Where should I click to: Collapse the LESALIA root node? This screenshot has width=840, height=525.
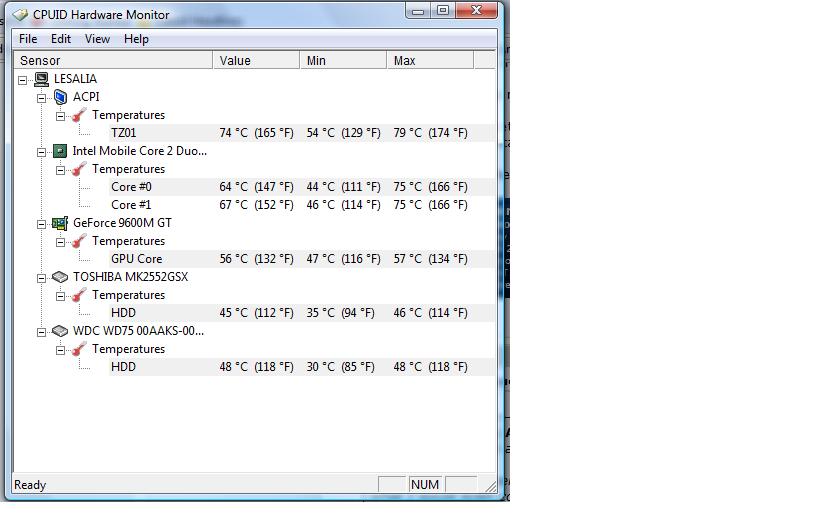[x=22, y=80]
